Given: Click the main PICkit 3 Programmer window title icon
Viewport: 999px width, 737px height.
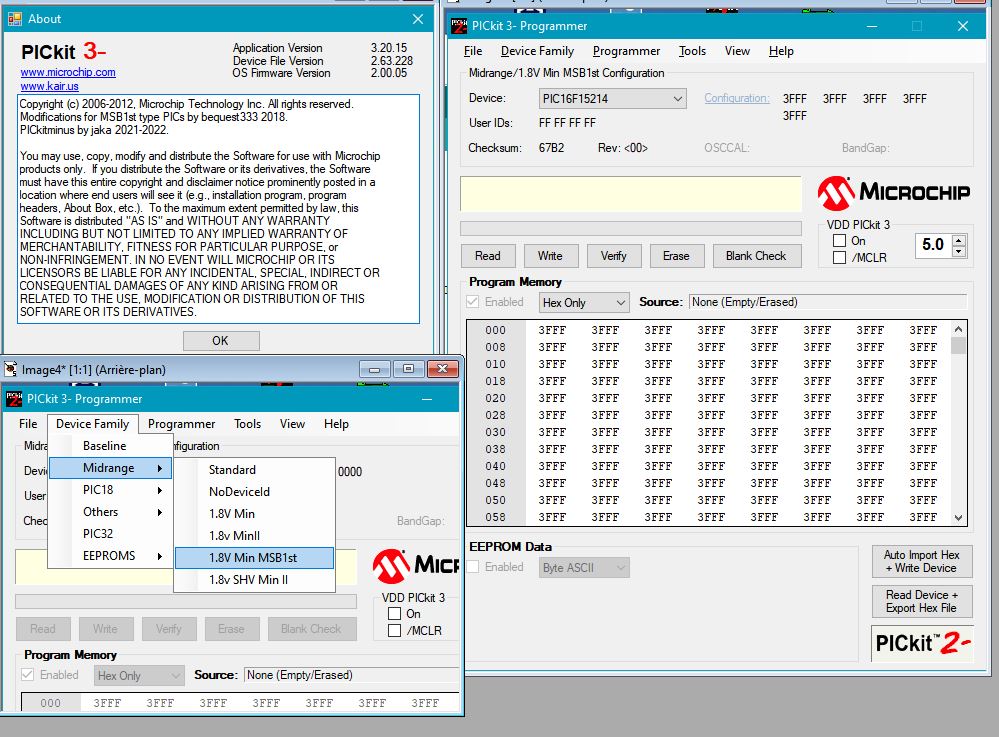Looking at the screenshot, I should coord(459,26).
